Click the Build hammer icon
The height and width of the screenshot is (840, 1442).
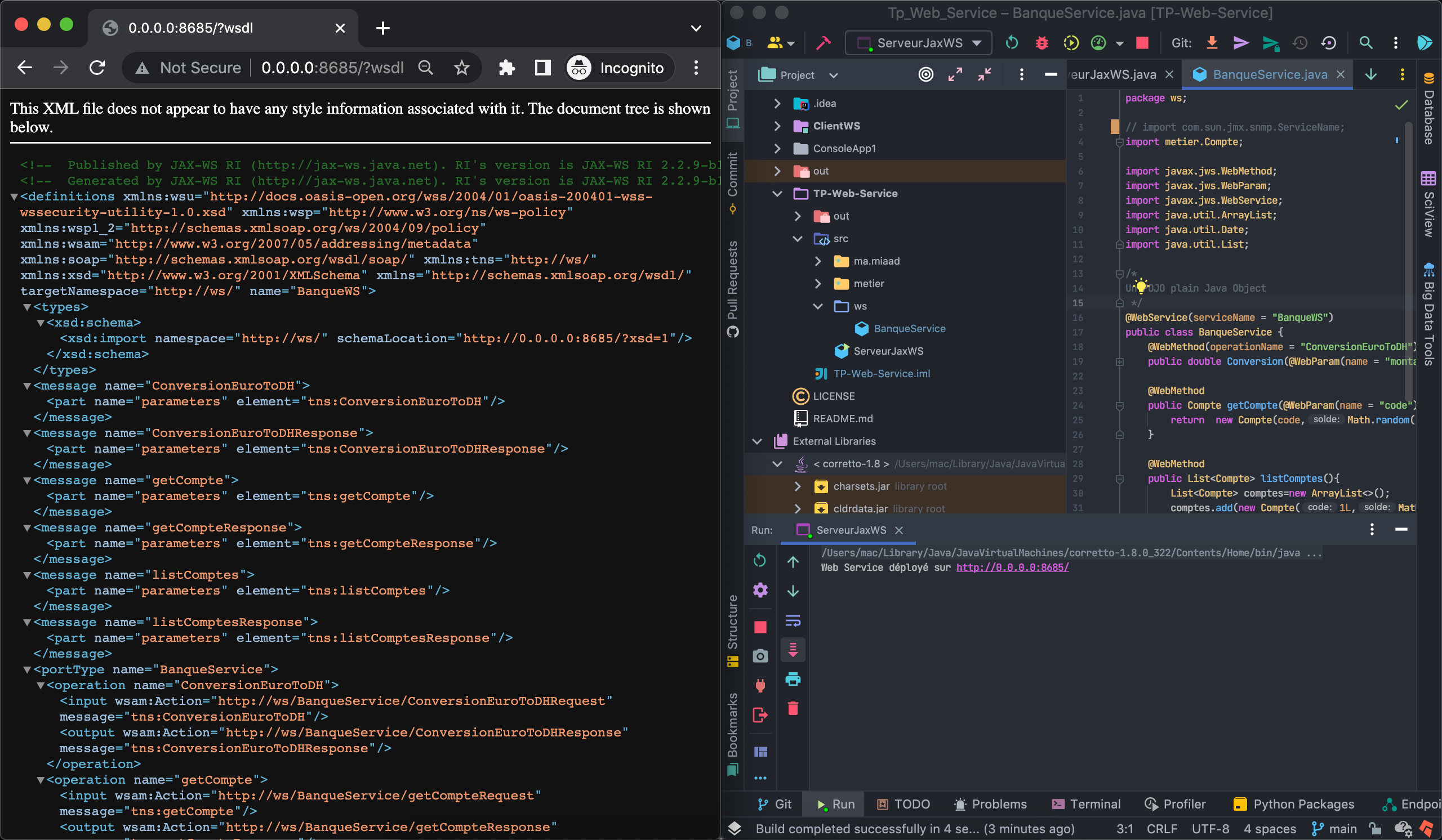[823, 43]
